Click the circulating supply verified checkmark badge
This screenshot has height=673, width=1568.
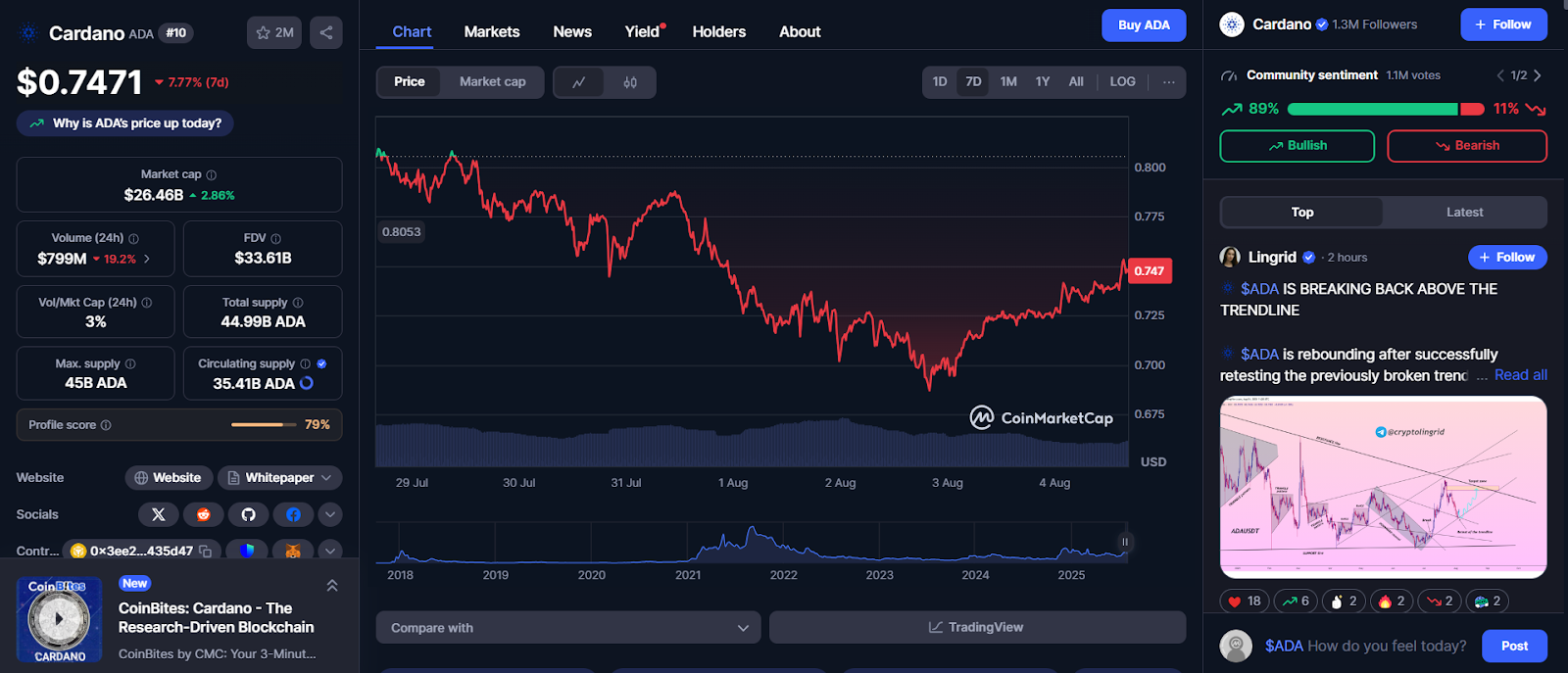[322, 364]
